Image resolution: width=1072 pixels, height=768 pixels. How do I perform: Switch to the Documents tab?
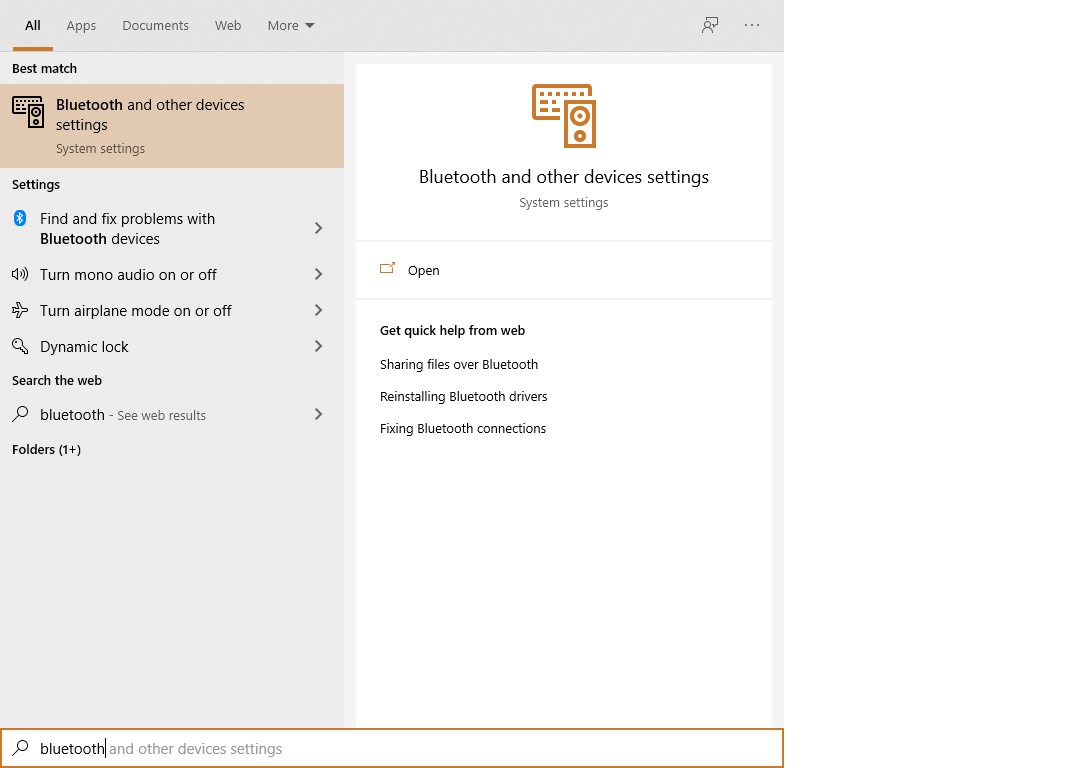(x=155, y=25)
